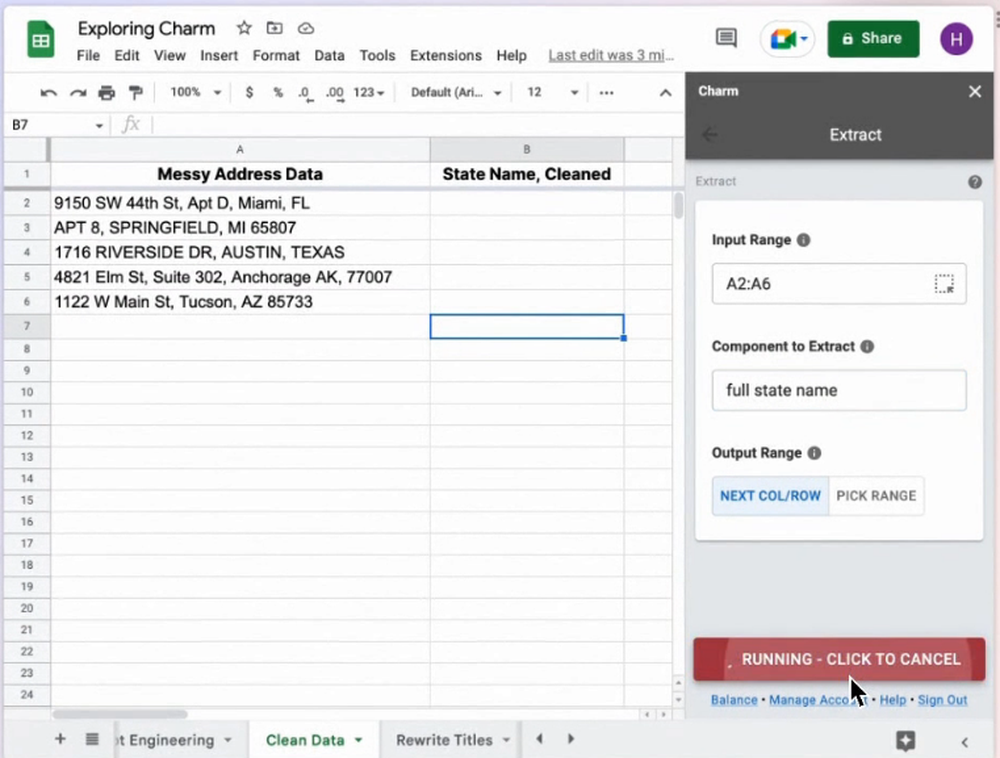The image size is (1000, 758).
Task: Check the cloud save status icon
Action: (306, 28)
